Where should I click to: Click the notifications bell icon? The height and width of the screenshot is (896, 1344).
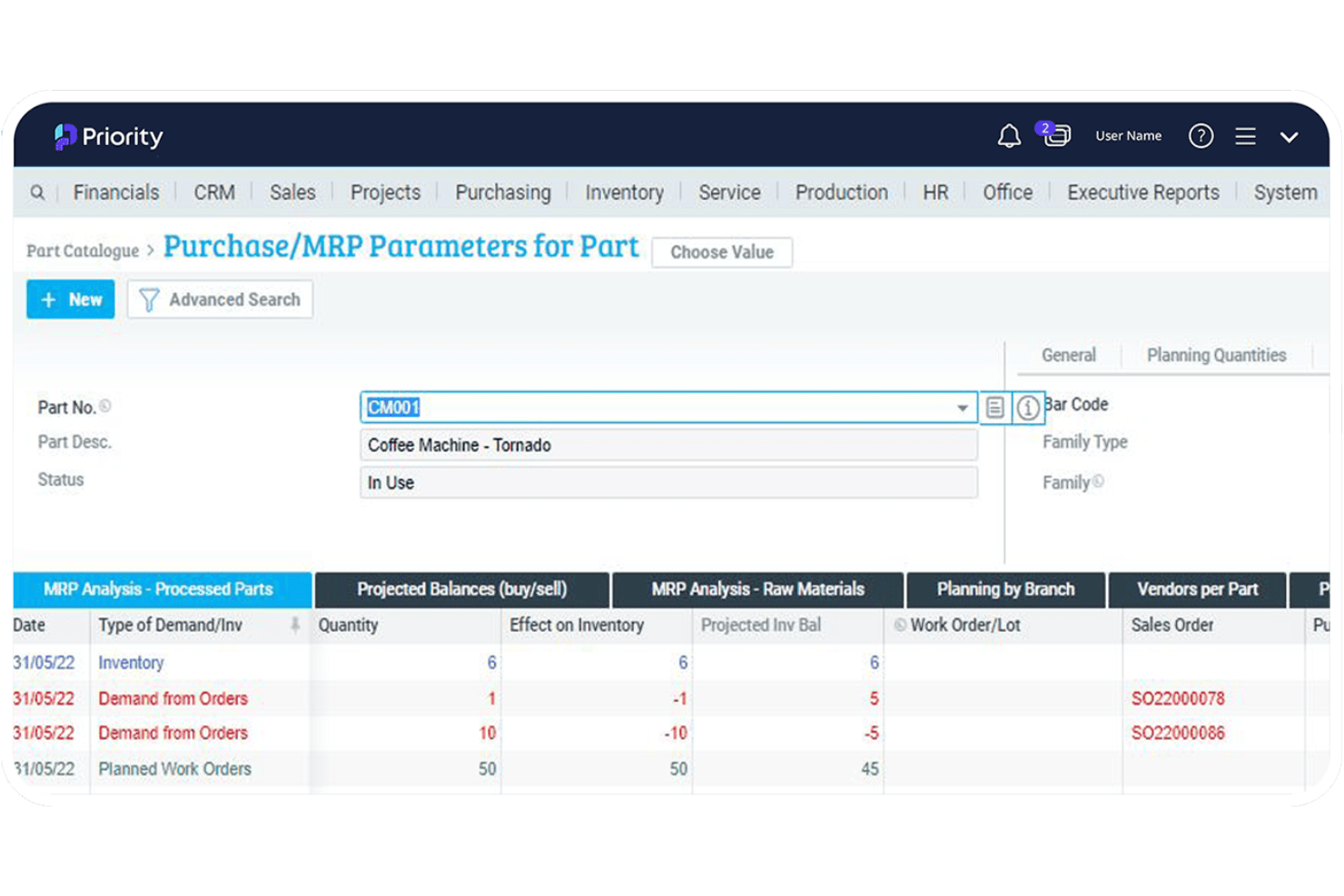(1009, 135)
